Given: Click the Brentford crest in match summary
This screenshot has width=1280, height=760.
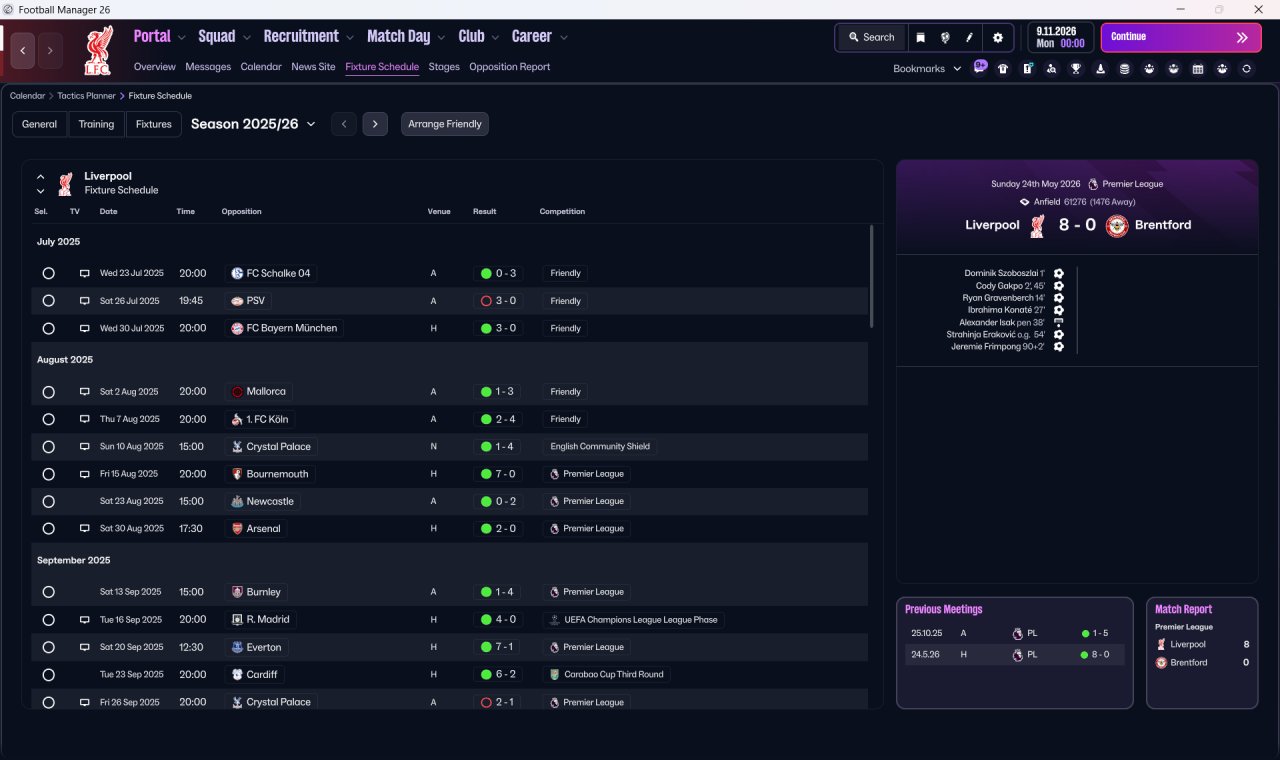Looking at the screenshot, I should click(1117, 226).
